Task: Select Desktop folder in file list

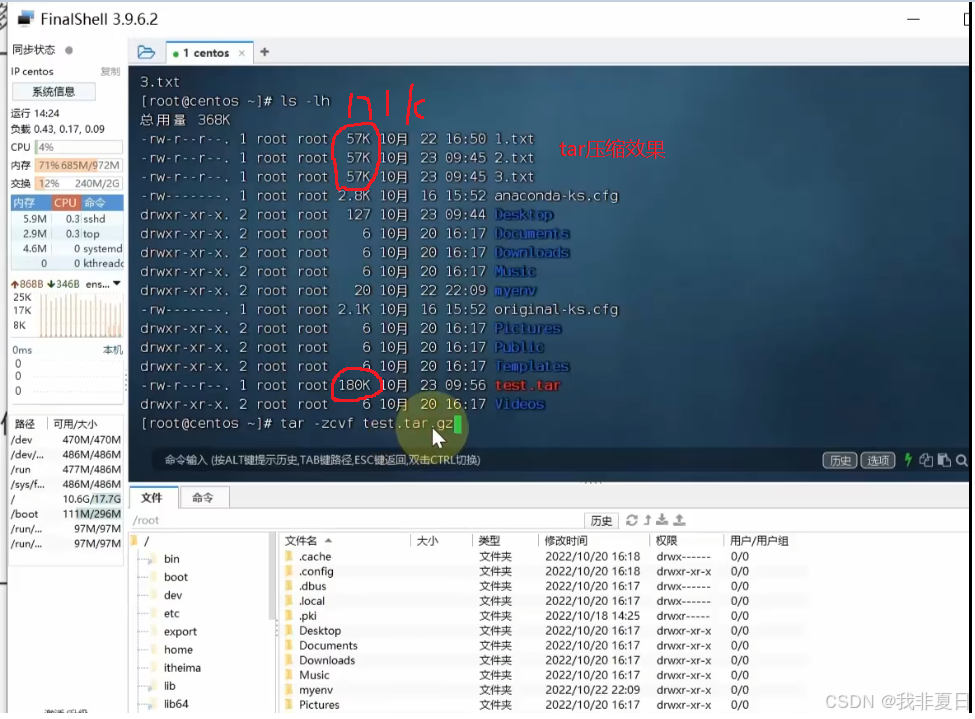Action: (320, 631)
